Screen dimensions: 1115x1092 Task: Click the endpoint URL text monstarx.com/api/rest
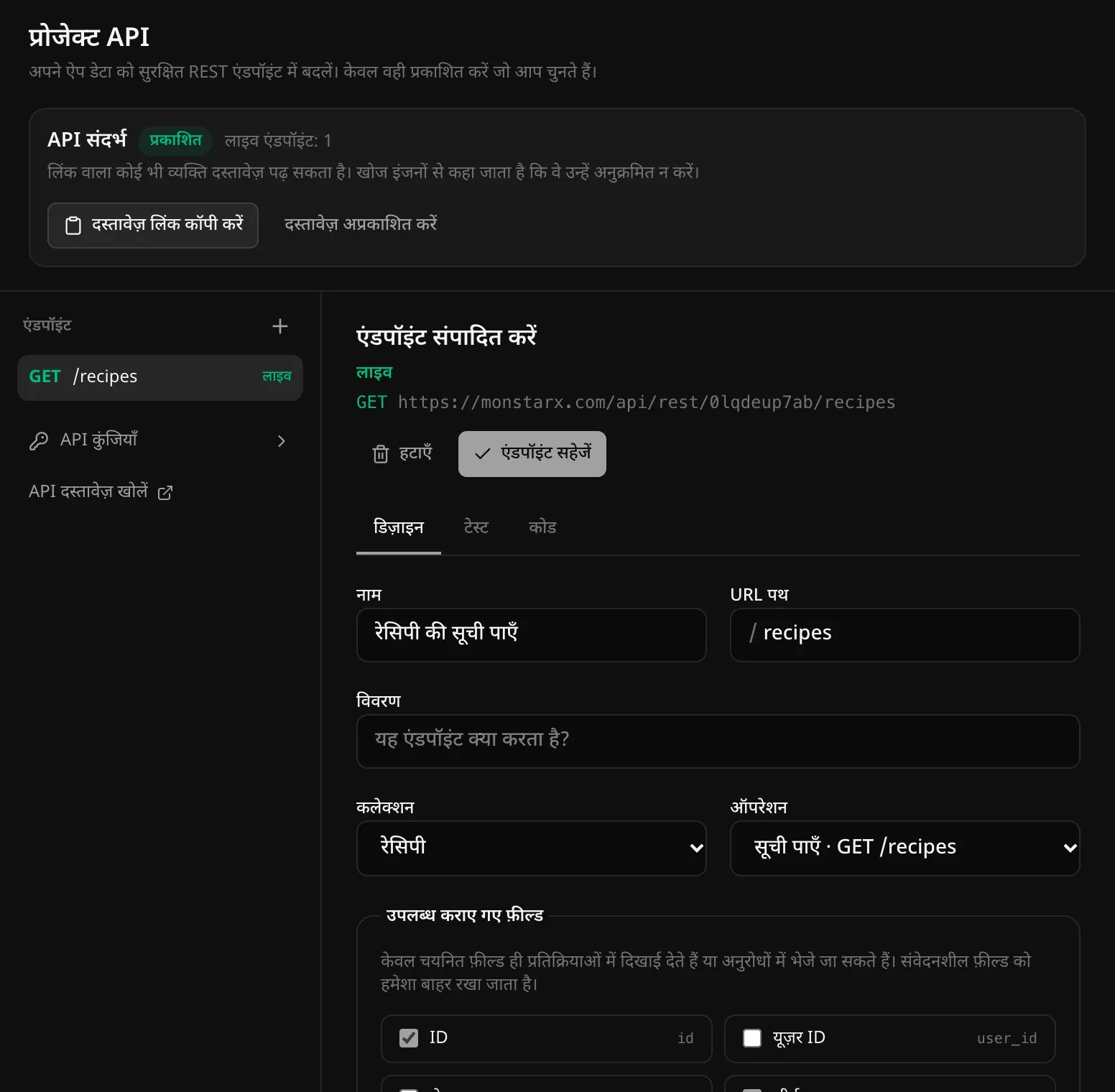647,402
